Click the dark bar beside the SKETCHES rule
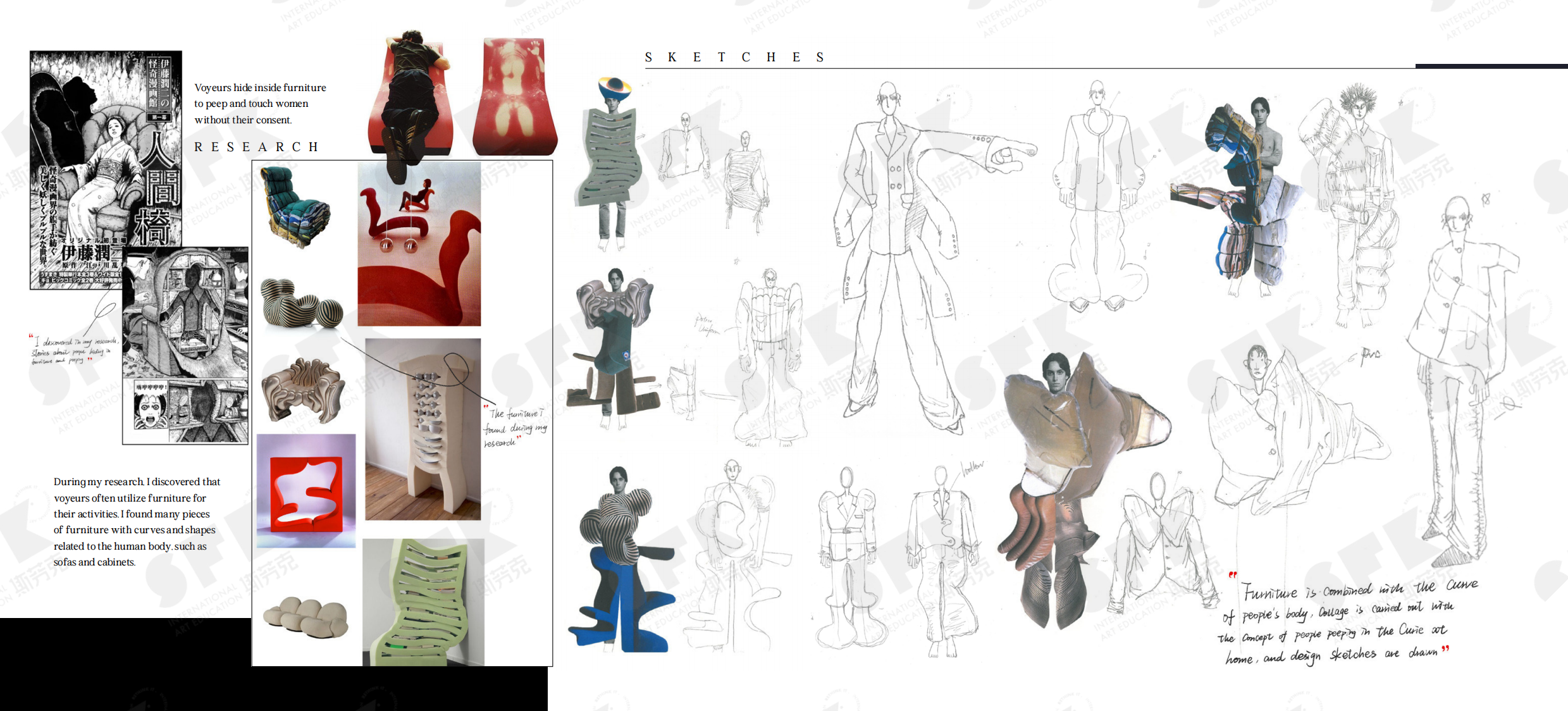 click(1491, 66)
